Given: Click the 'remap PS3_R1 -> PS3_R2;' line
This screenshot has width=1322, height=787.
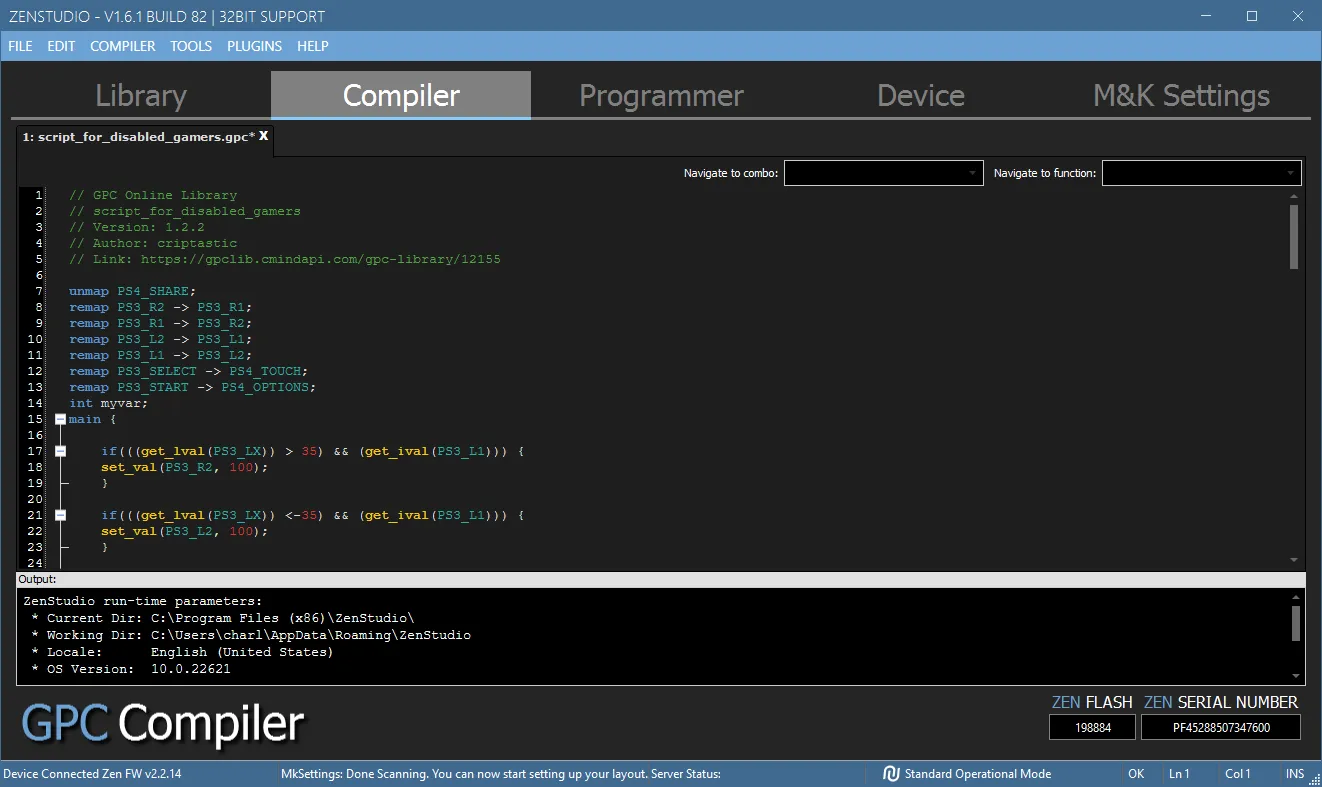Looking at the screenshot, I should click(x=161, y=323).
